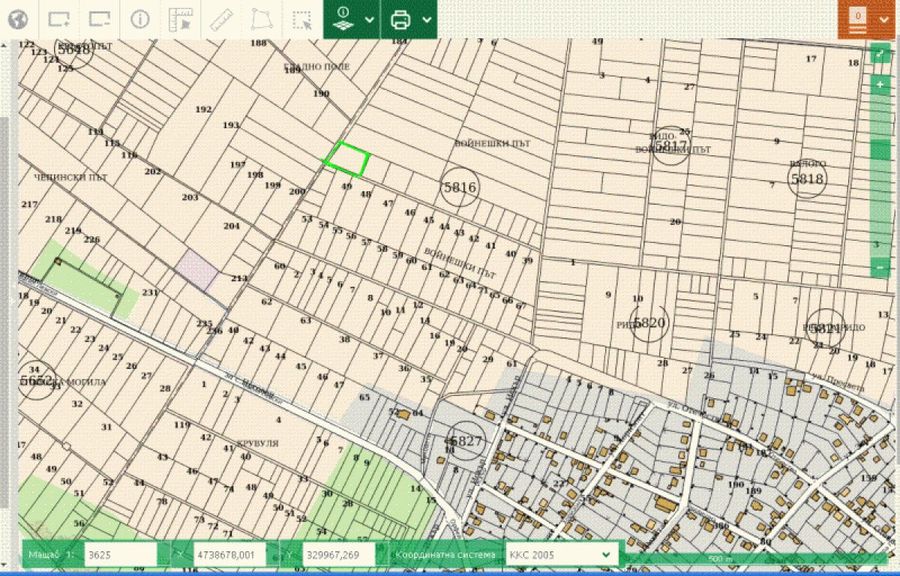Click the zoom level slider handle
Viewport: 900px width, 576px height.
click(879, 150)
